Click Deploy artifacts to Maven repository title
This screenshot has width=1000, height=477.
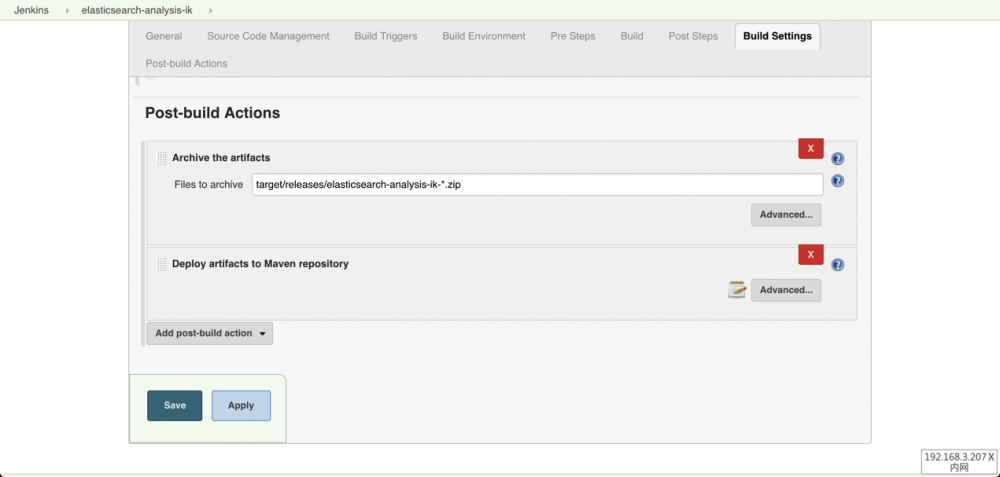click(260, 263)
